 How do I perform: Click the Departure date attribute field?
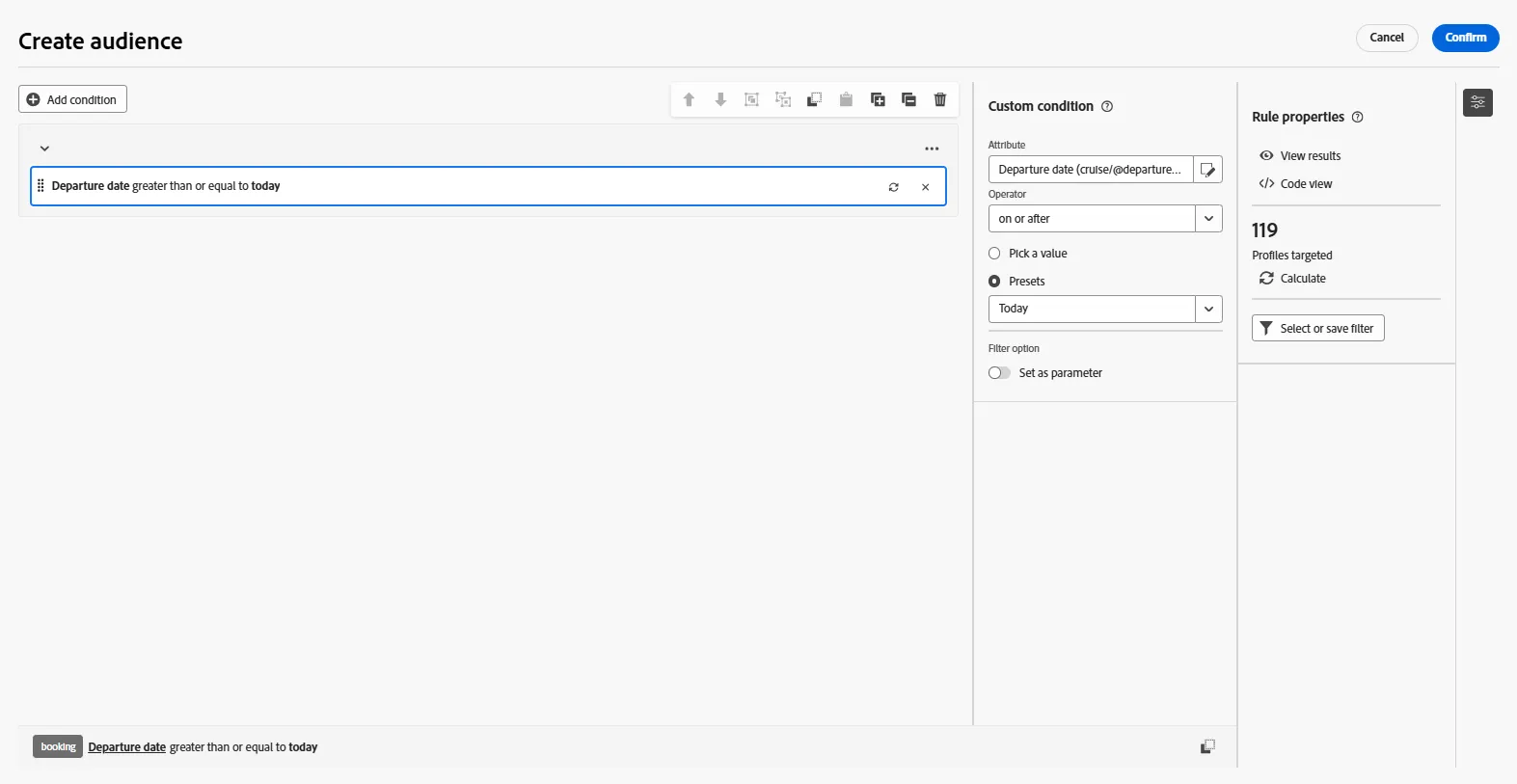click(x=1091, y=170)
